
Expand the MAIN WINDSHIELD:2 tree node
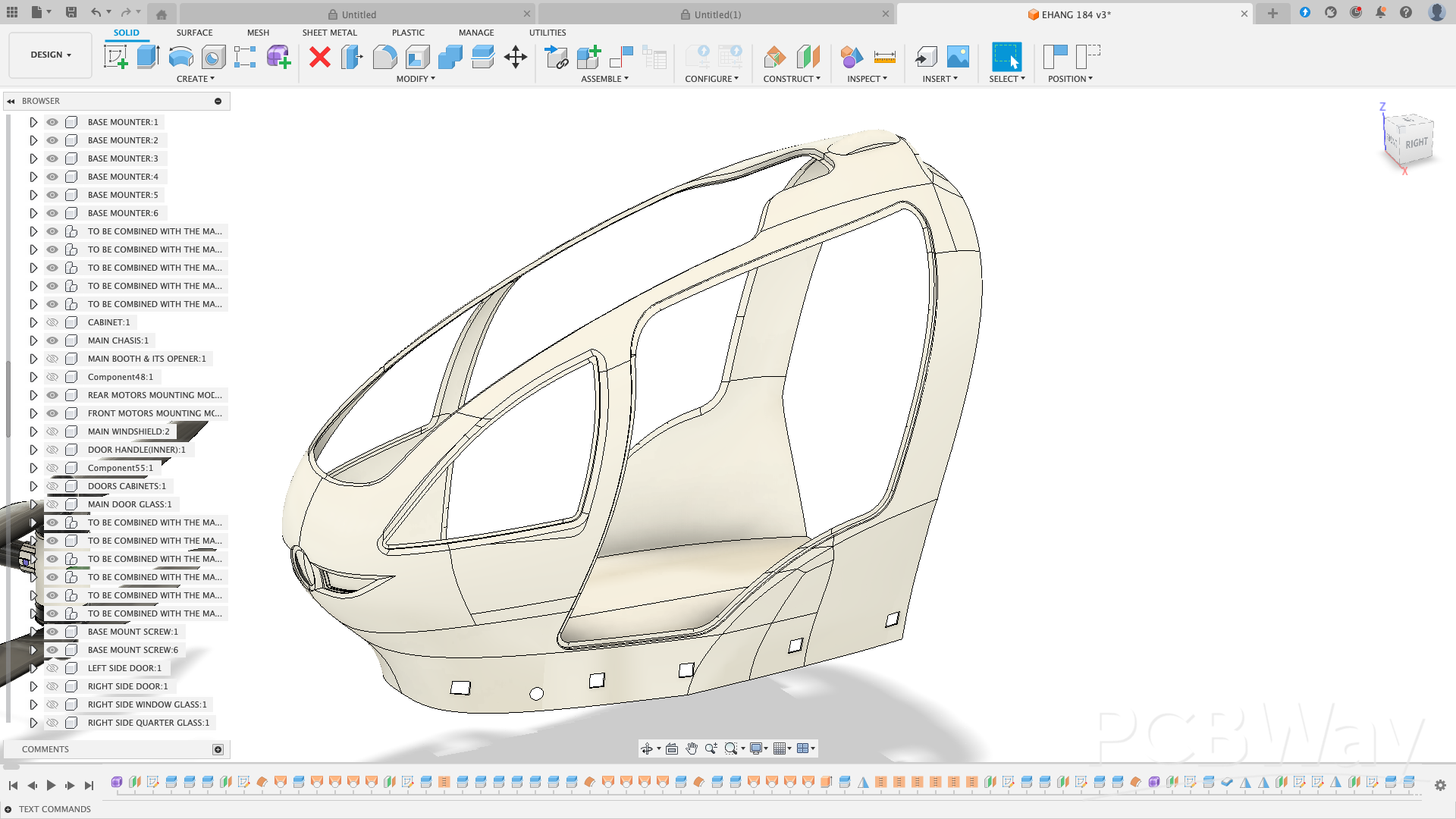33,431
